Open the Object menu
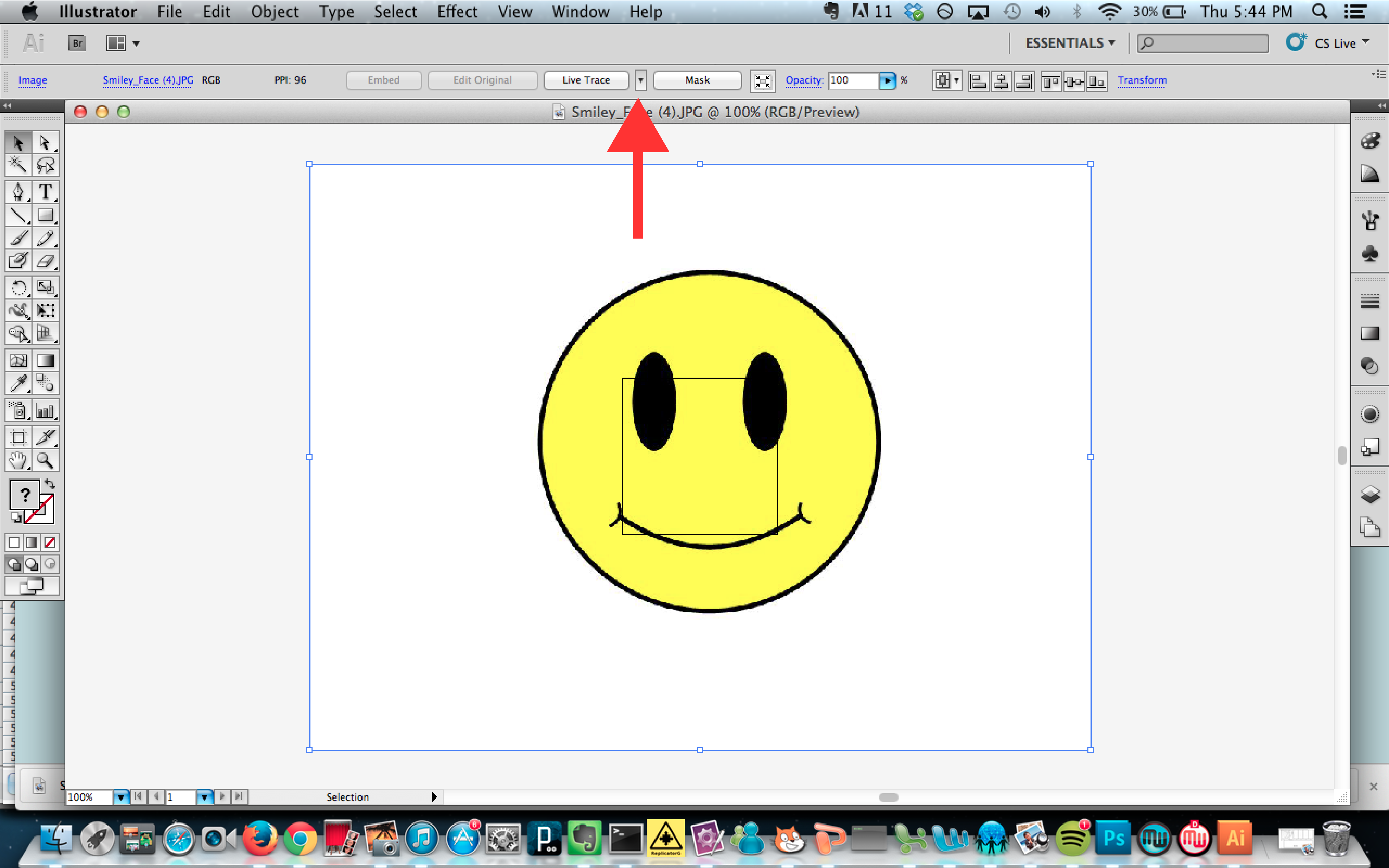The width and height of the screenshot is (1389, 868). [274, 11]
